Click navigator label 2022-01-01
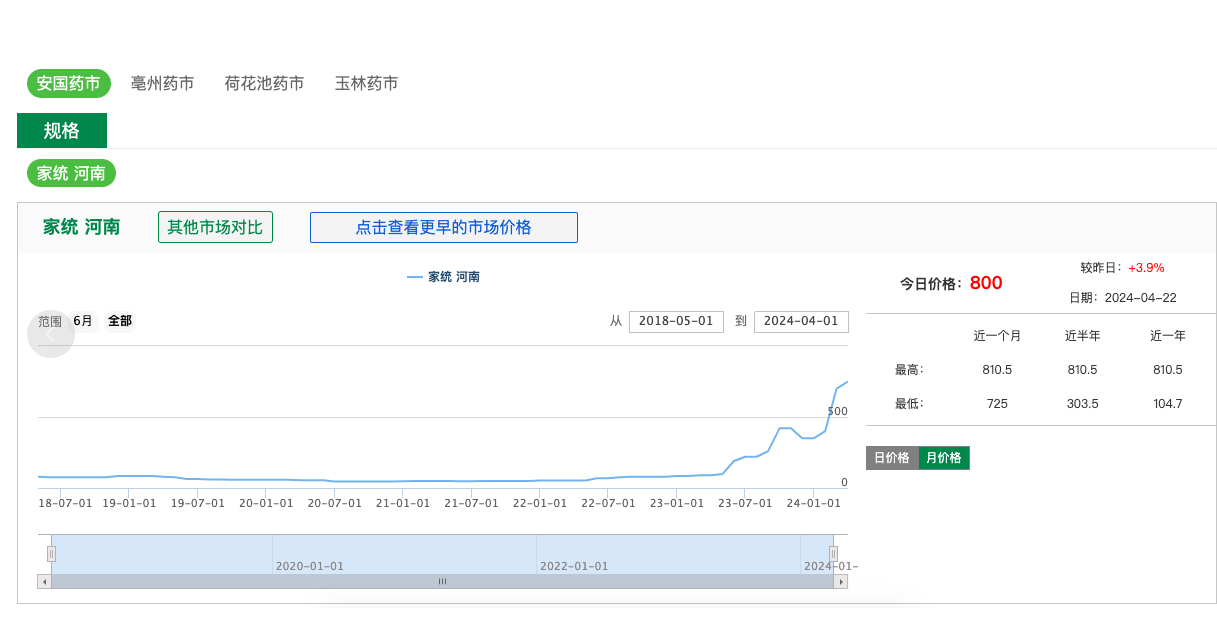Image resolution: width=1217 pixels, height=624 pixels. point(574,566)
